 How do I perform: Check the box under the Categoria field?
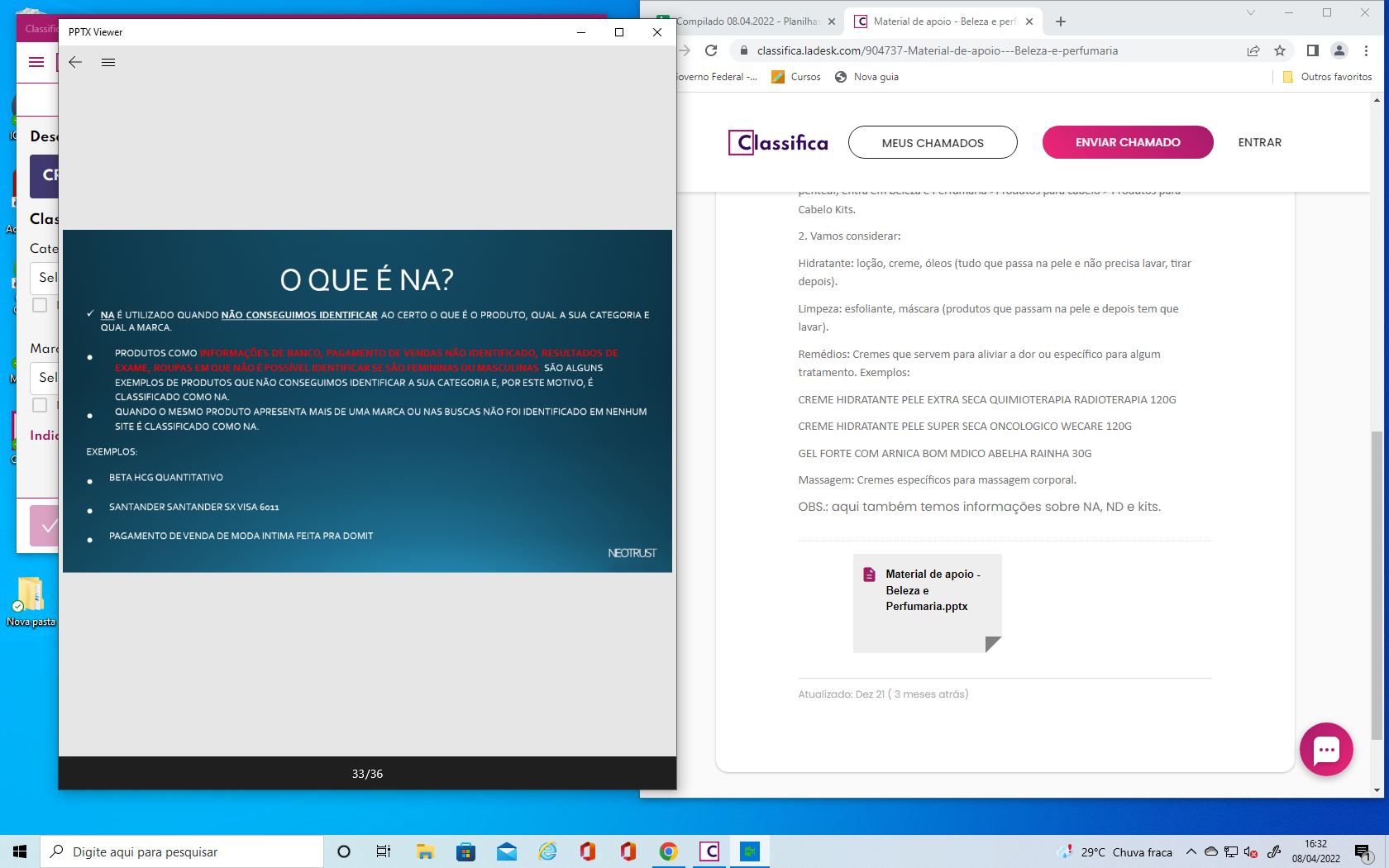(40, 305)
